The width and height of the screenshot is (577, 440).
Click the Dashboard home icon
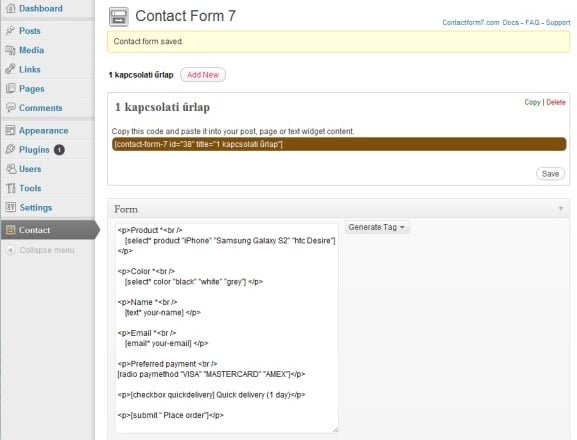(11, 8)
